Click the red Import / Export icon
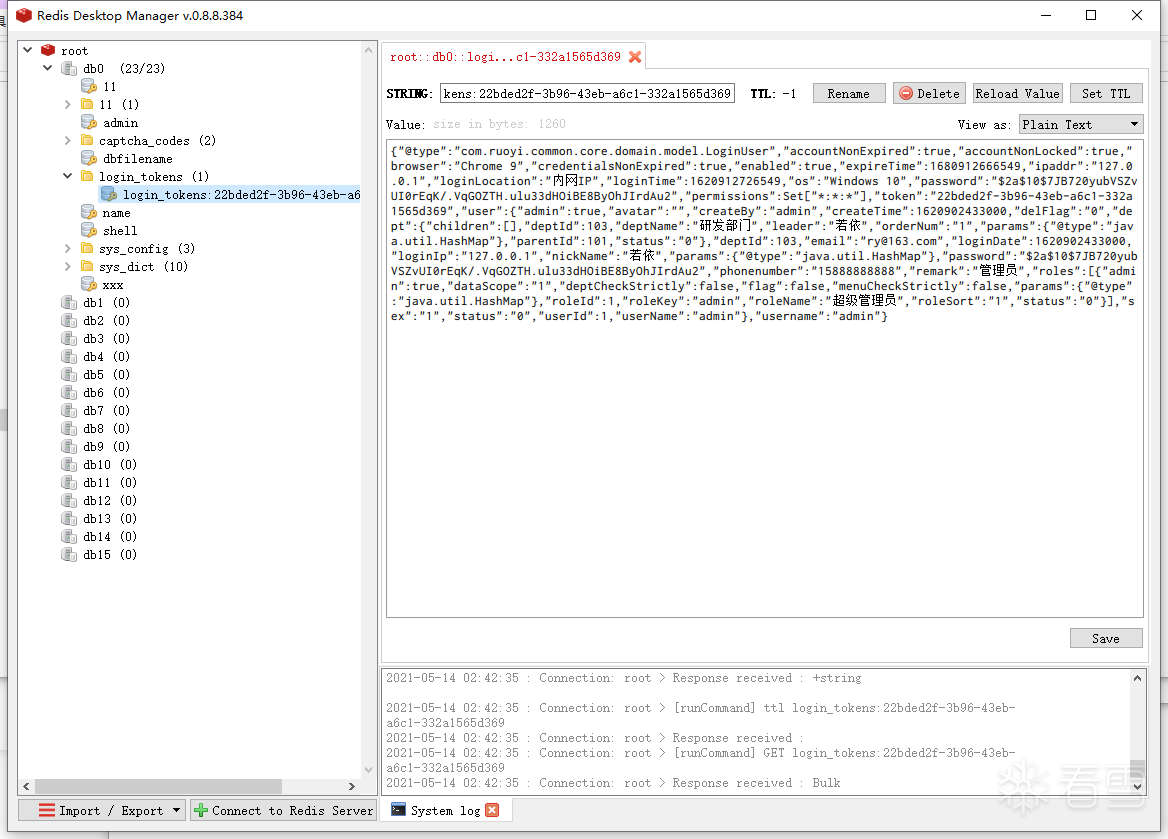The height and width of the screenshot is (839, 1168). coord(47,810)
